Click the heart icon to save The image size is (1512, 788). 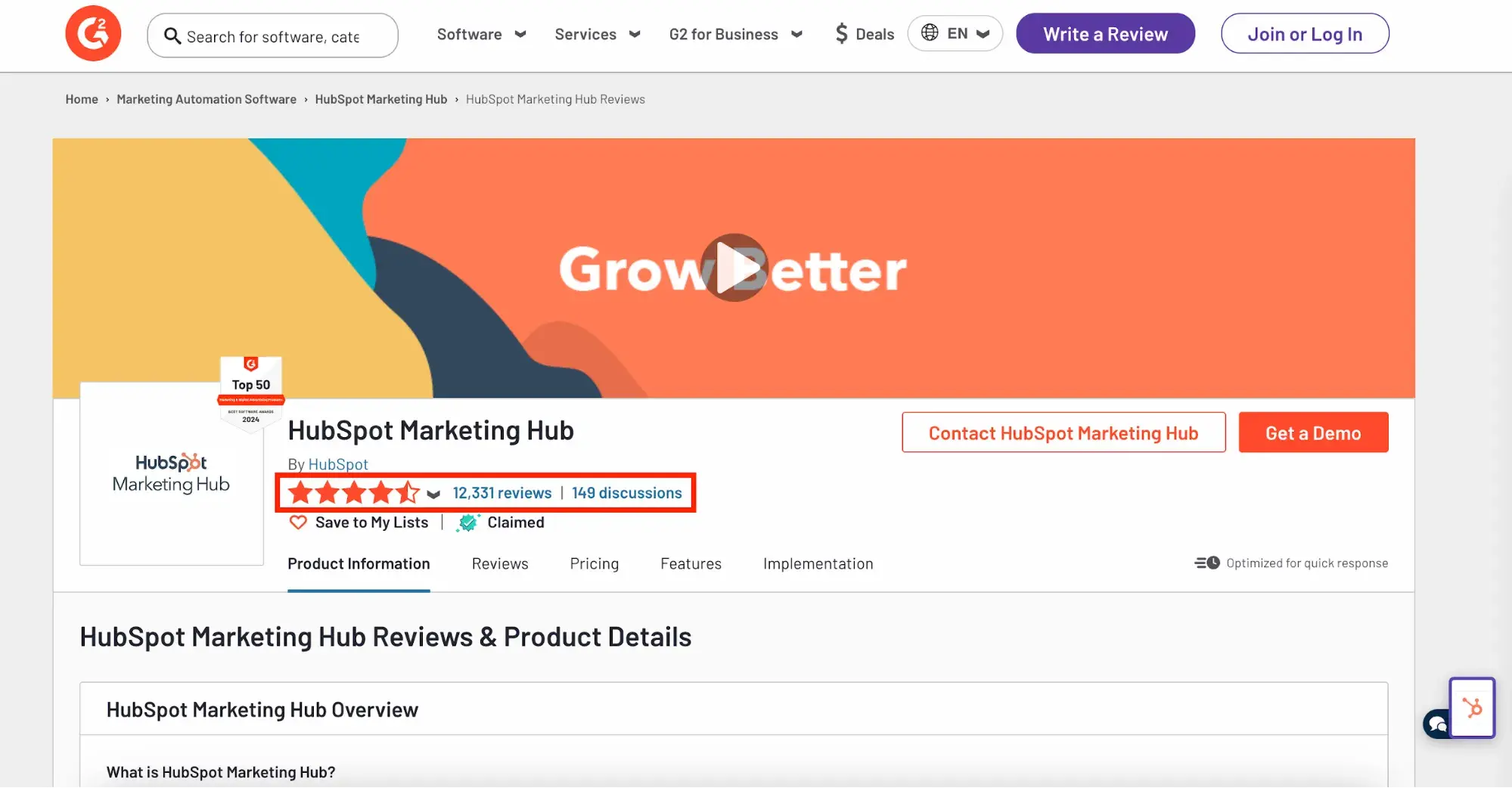pyautogui.click(x=299, y=523)
